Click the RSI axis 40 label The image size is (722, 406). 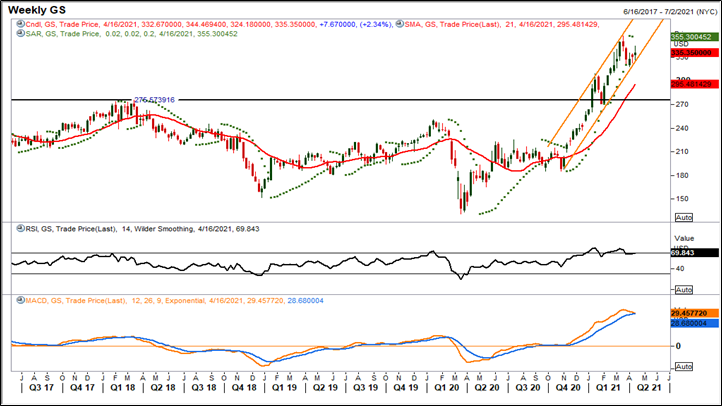[x=680, y=268]
